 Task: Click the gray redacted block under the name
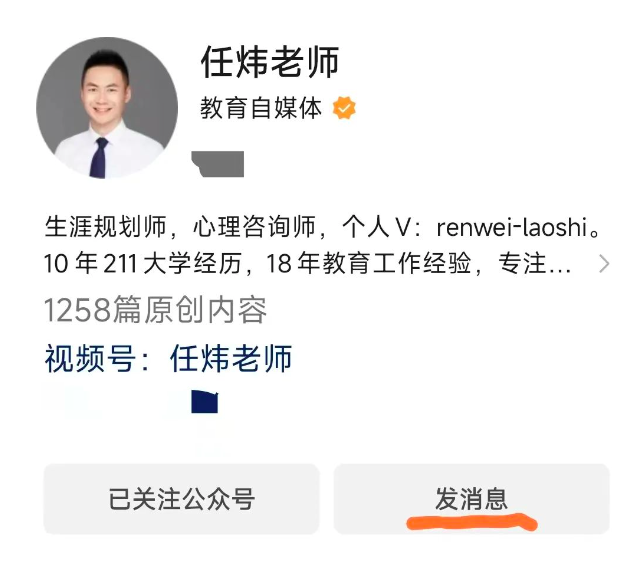(218, 164)
